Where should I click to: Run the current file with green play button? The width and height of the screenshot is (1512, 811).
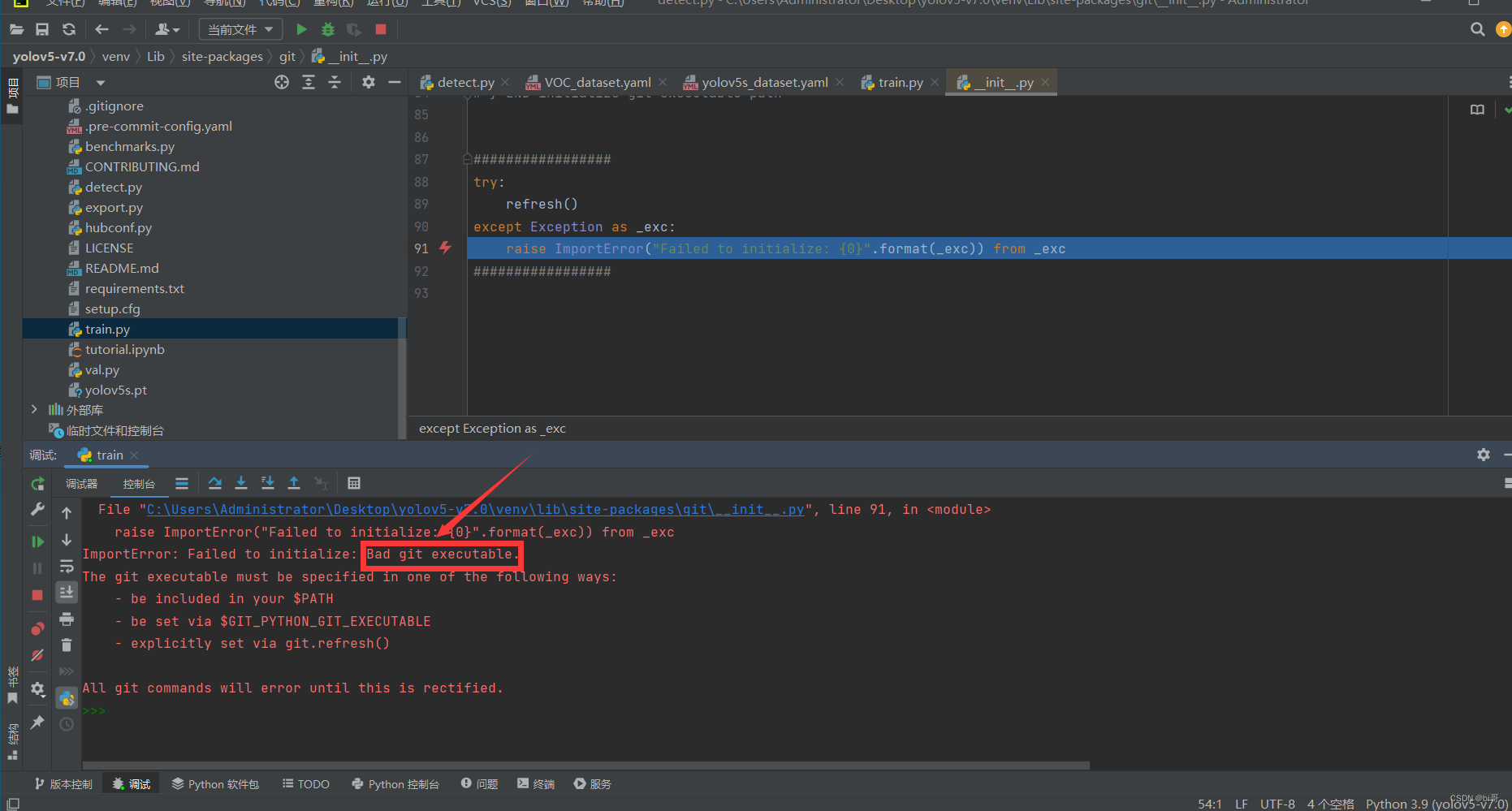click(x=301, y=29)
